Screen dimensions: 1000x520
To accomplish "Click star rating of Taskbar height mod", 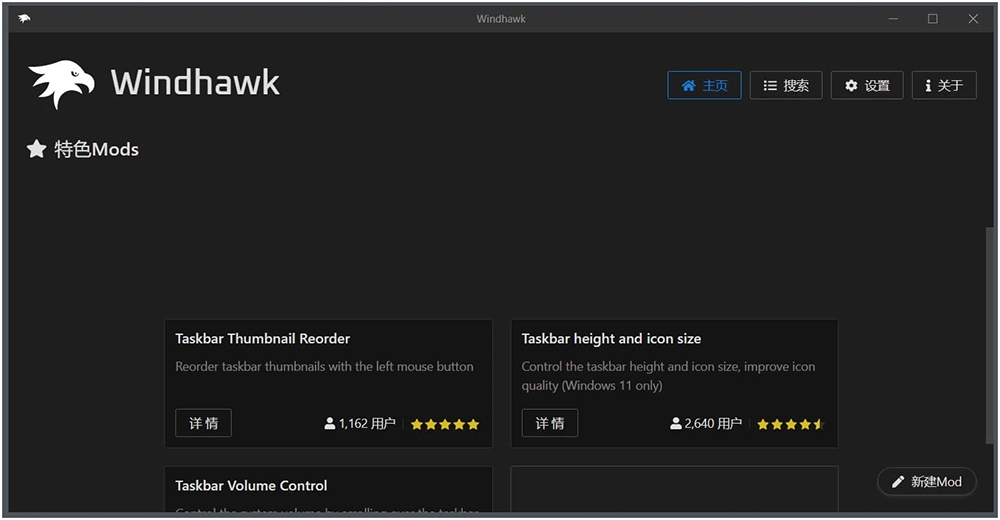I will (791, 424).
